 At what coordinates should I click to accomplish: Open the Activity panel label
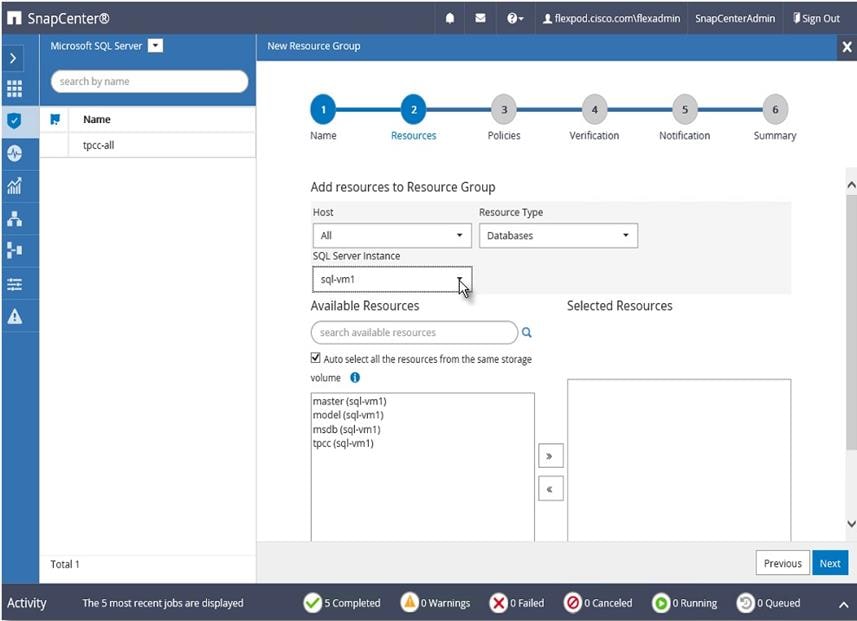point(27,603)
